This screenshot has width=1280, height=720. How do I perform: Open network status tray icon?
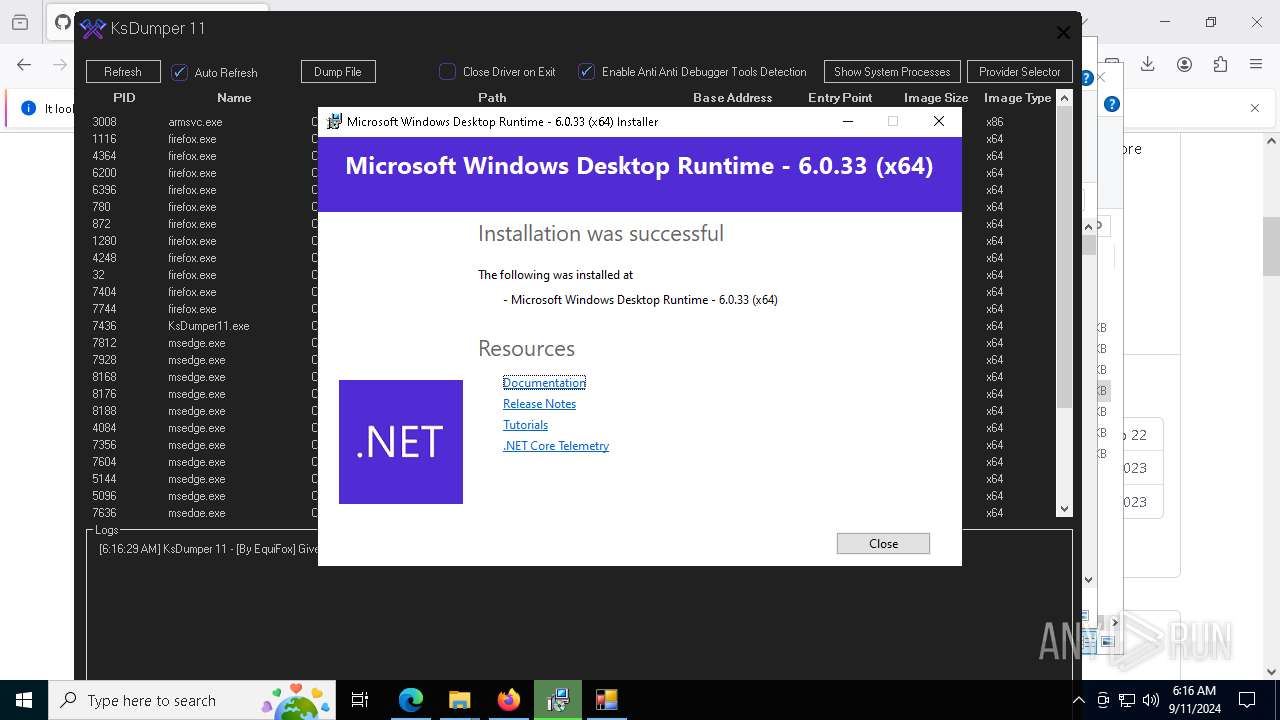tap(1127, 700)
